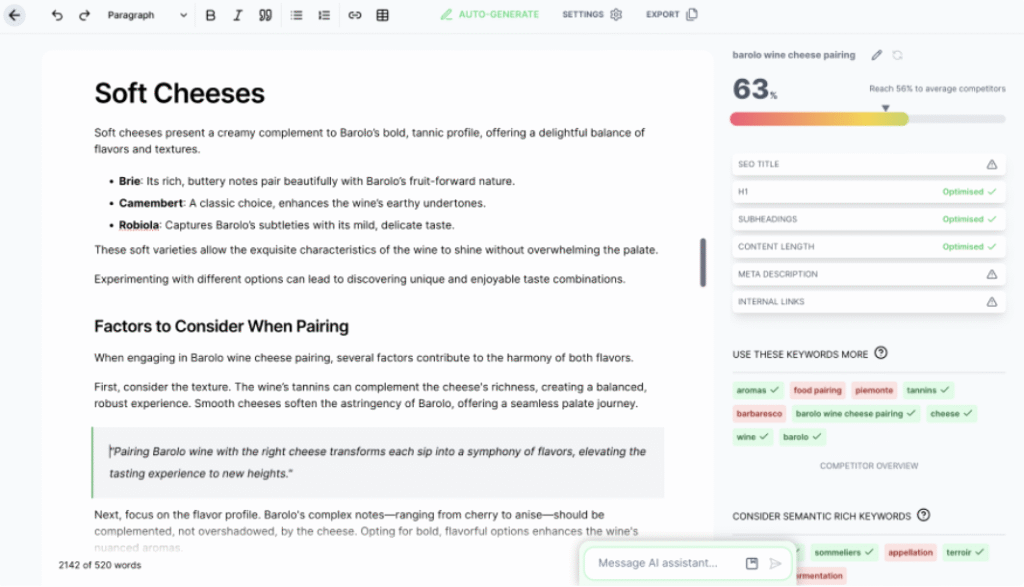Expand the SEO TITLE recommendation
Image resolution: width=1024 pixels, height=587 pixels.
coord(868,163)
